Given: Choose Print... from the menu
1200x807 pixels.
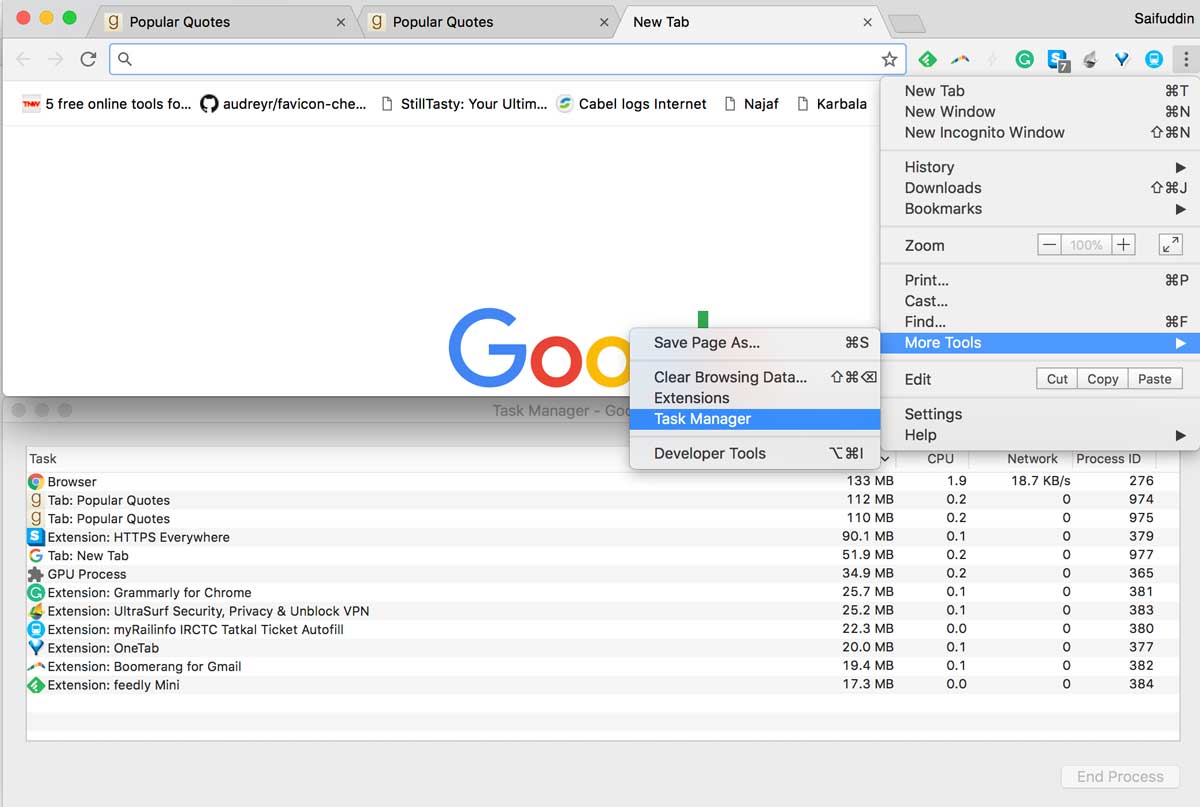Looking at the screenshot, I should [x=1039, y=280].
